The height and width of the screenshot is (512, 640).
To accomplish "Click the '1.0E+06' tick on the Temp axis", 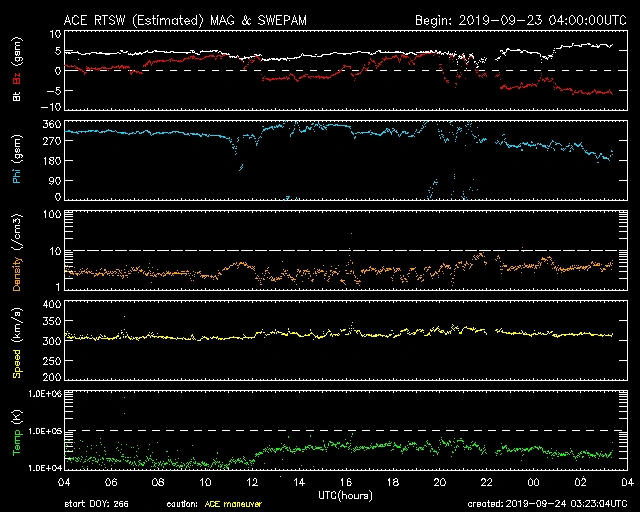I will [45, 394].
